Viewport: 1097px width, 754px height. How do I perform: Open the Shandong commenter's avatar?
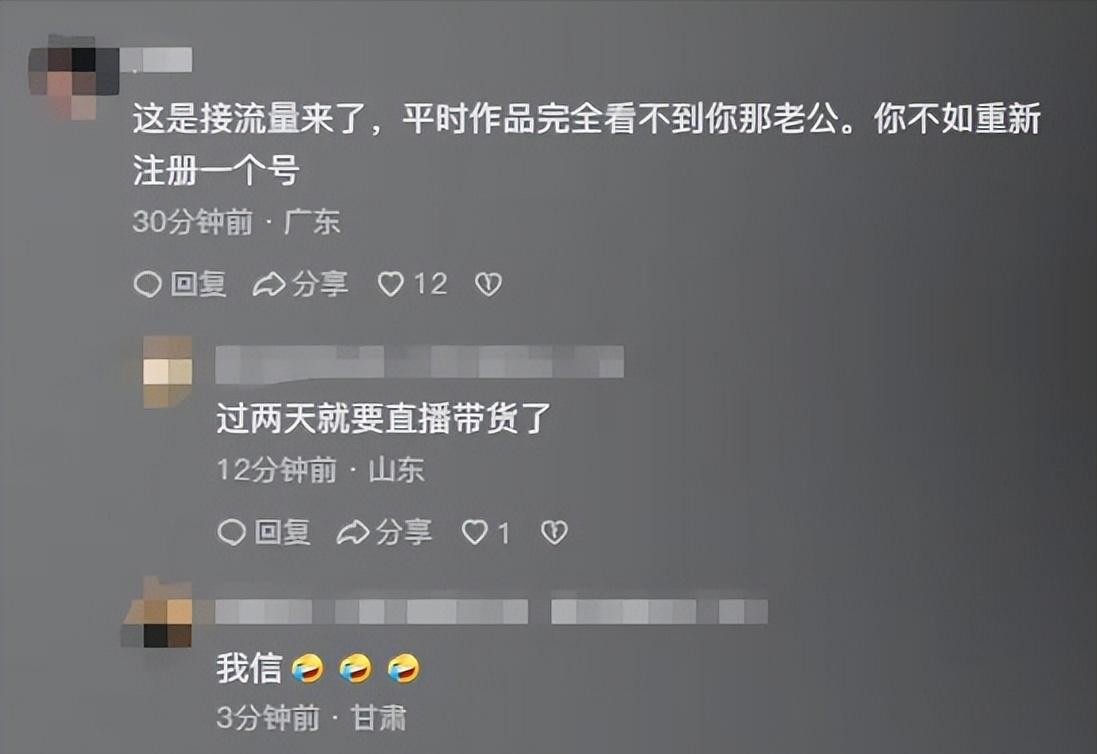pos(168,371)
